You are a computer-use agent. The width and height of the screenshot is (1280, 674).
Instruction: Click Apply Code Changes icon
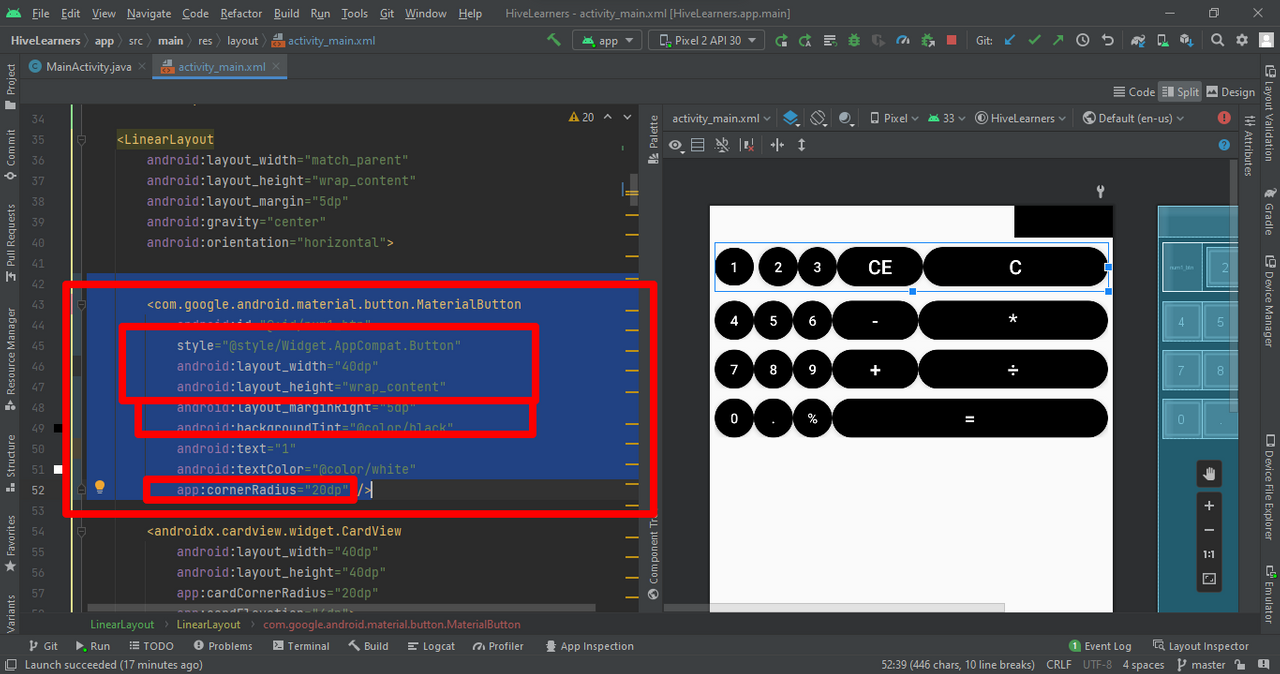coord(805,41)
